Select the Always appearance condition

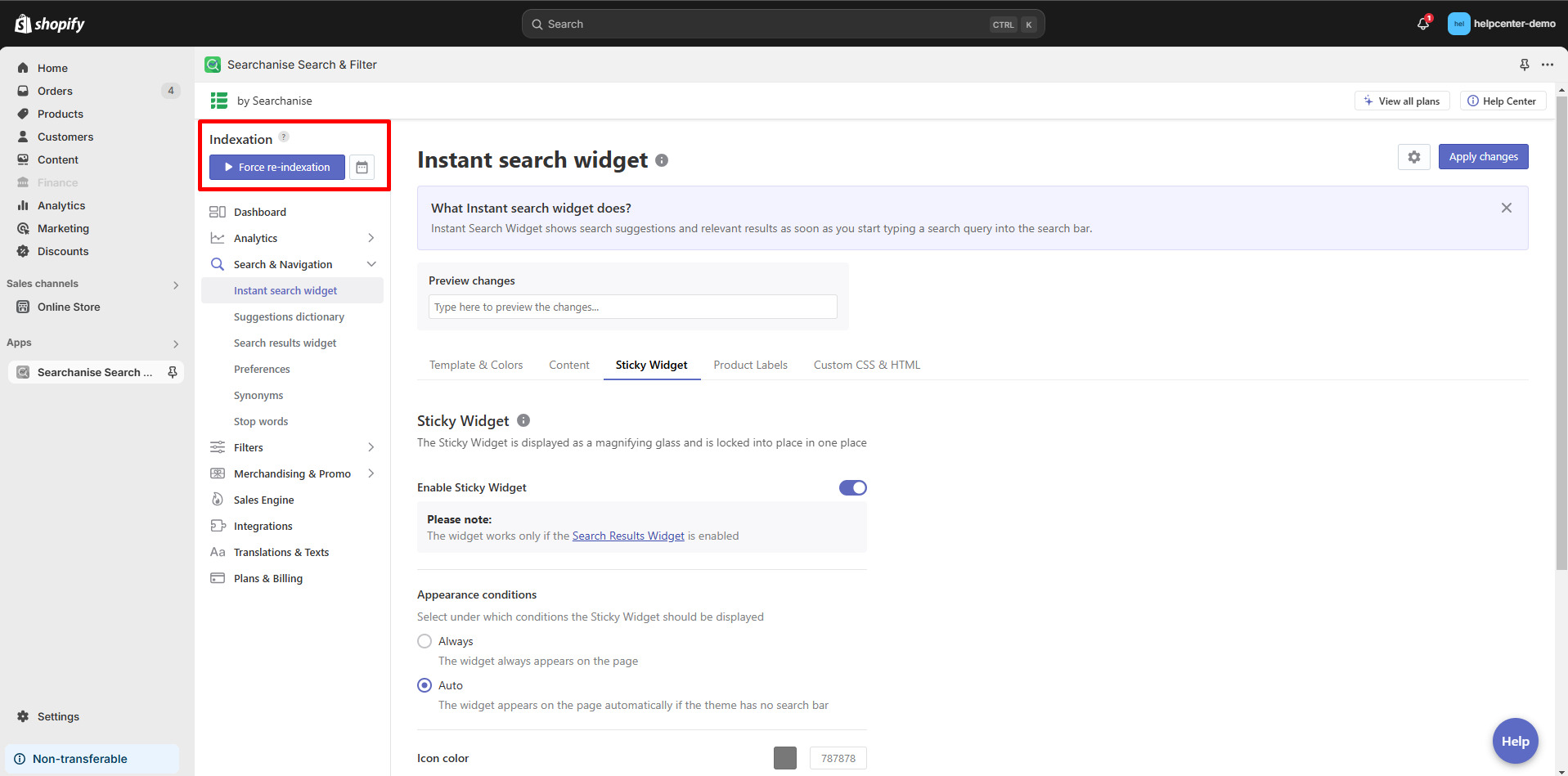tap(424, 640)
